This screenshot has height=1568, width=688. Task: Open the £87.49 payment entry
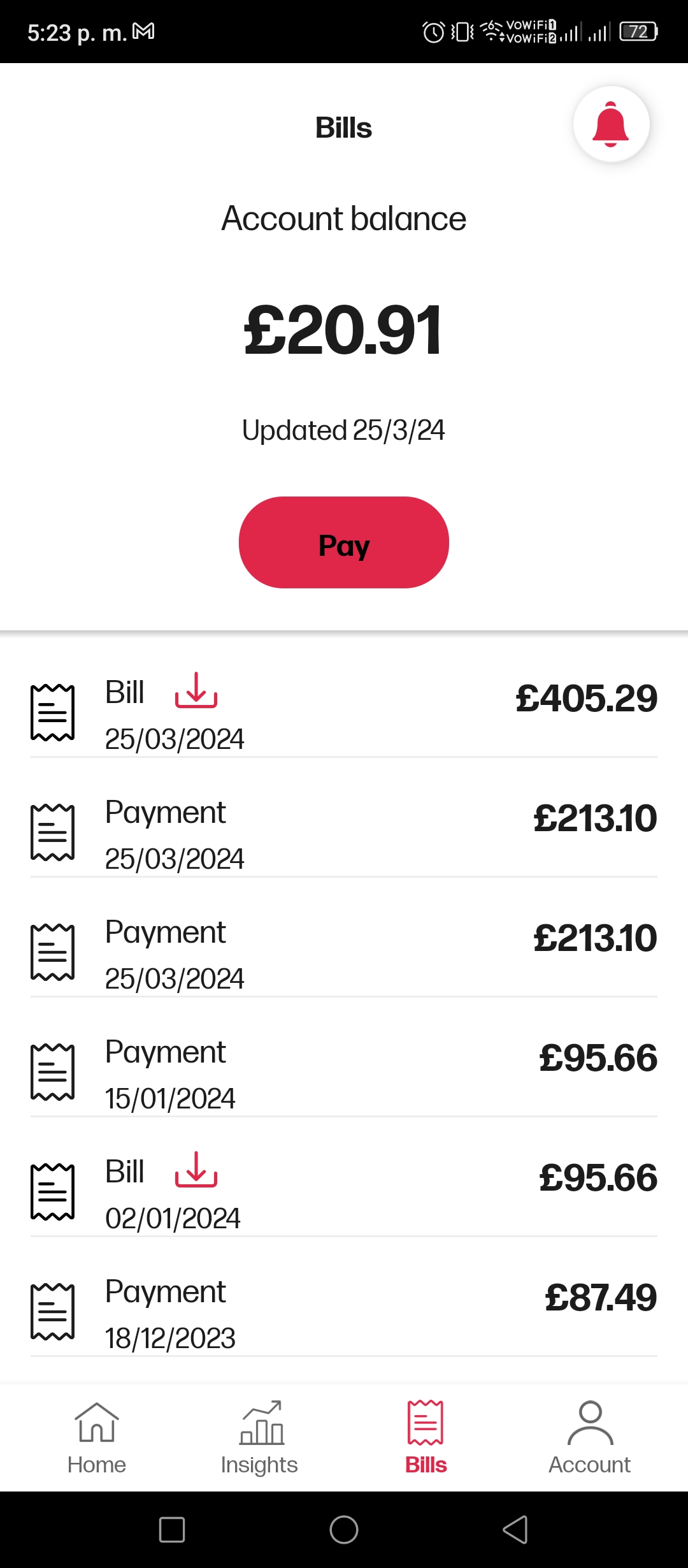click(344, 1312)
